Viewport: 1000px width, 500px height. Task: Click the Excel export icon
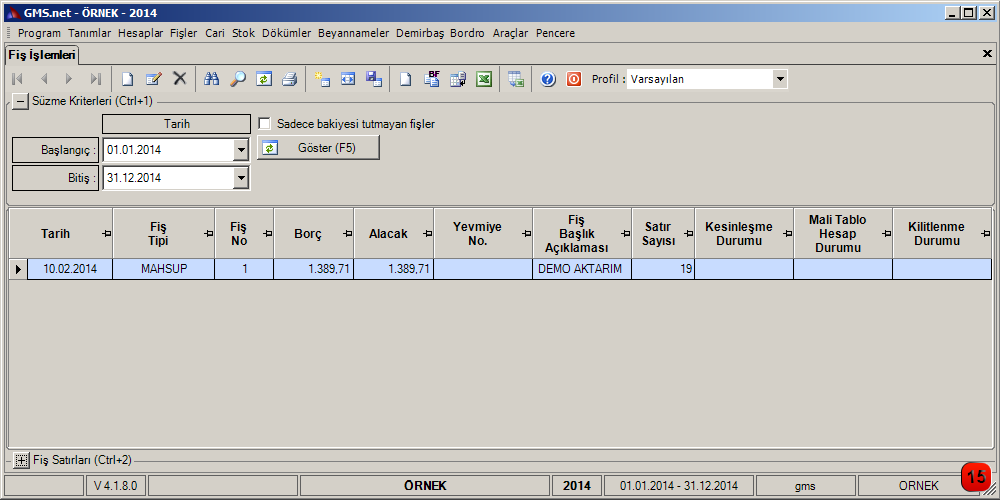coord(484,79)
